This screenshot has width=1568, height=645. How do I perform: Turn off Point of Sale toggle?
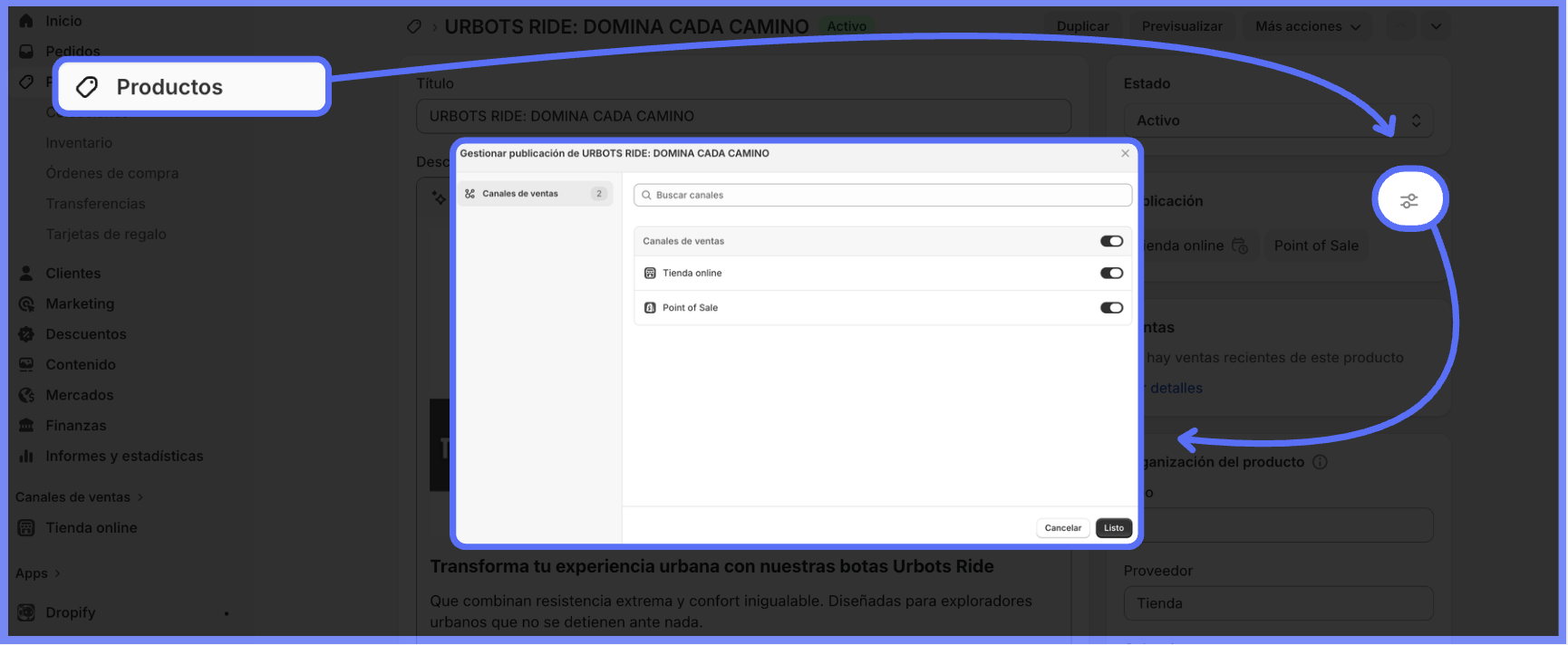1111,308
